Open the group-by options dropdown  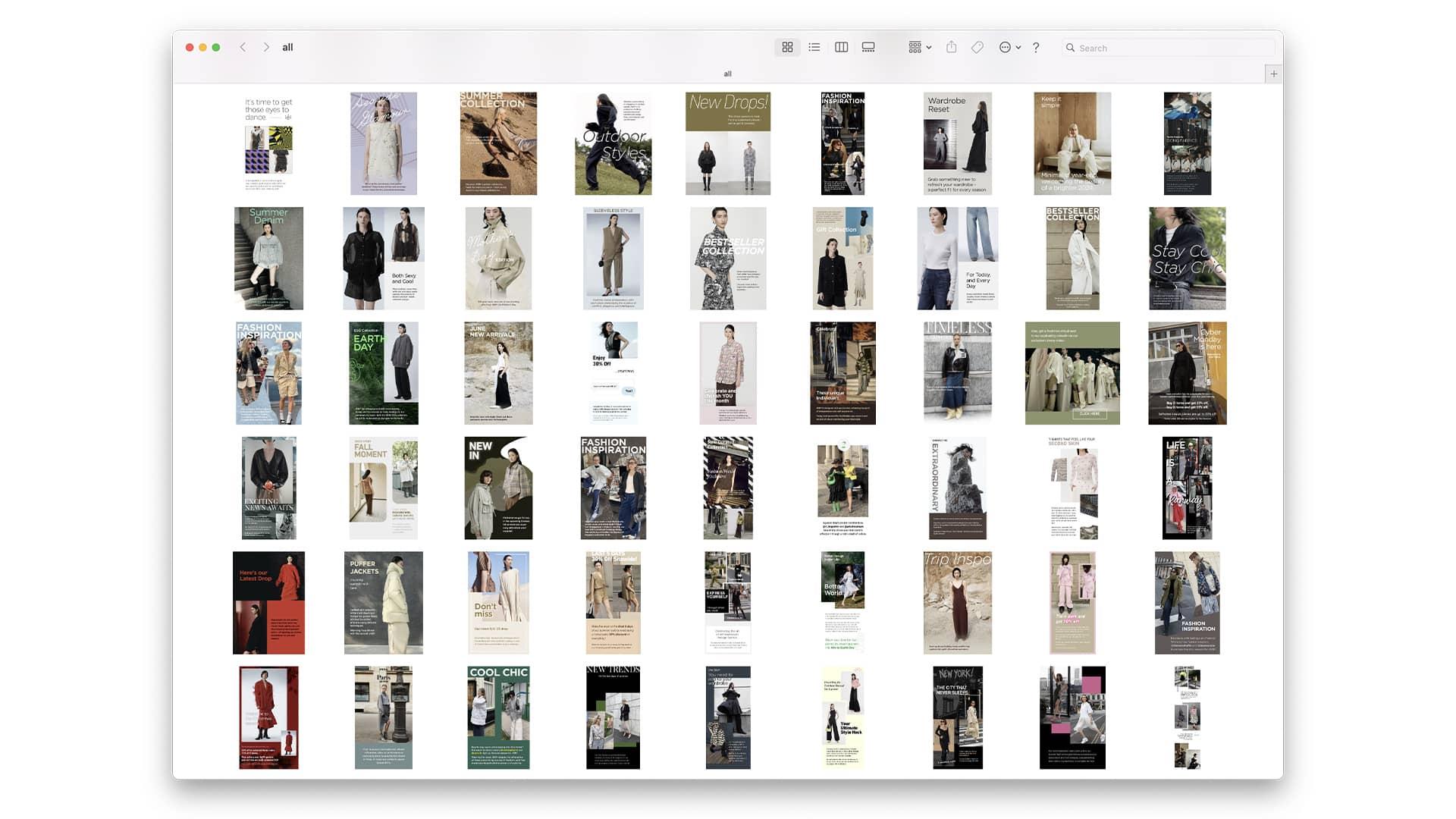click(x=920, y=47)
